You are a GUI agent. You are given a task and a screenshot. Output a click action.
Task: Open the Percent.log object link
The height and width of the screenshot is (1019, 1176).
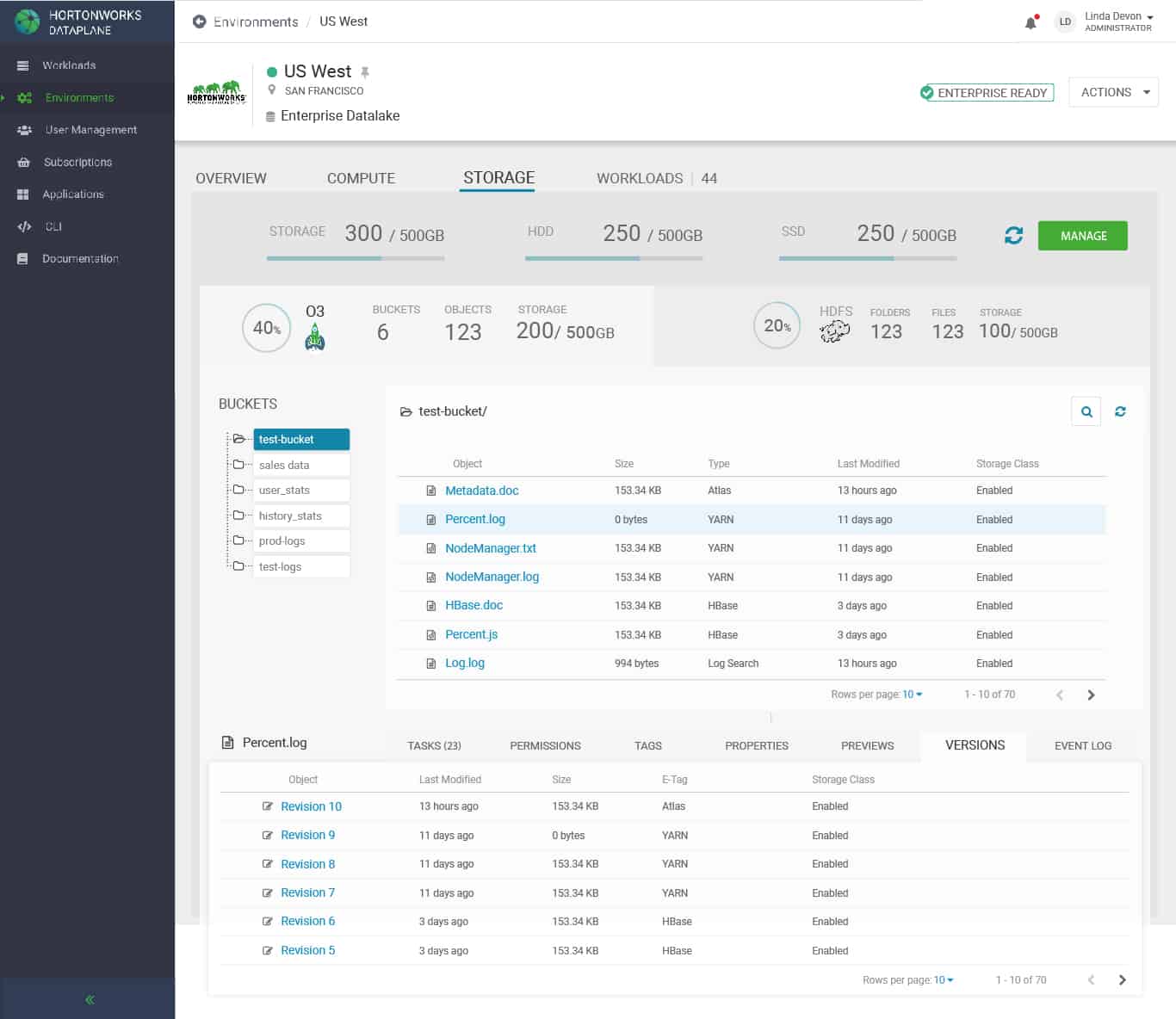coord(475,519)
